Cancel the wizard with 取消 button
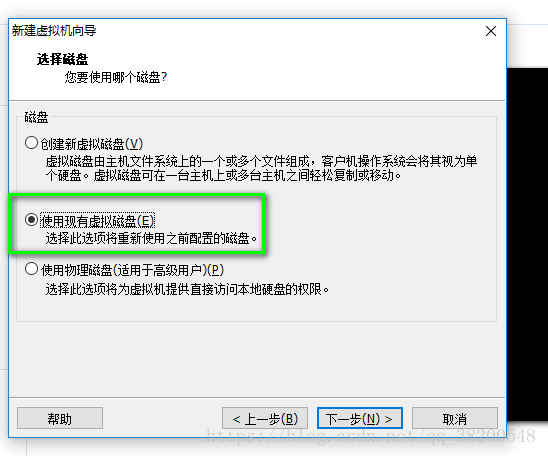Screen dimensions: 548x456 [x=455, y=418]
